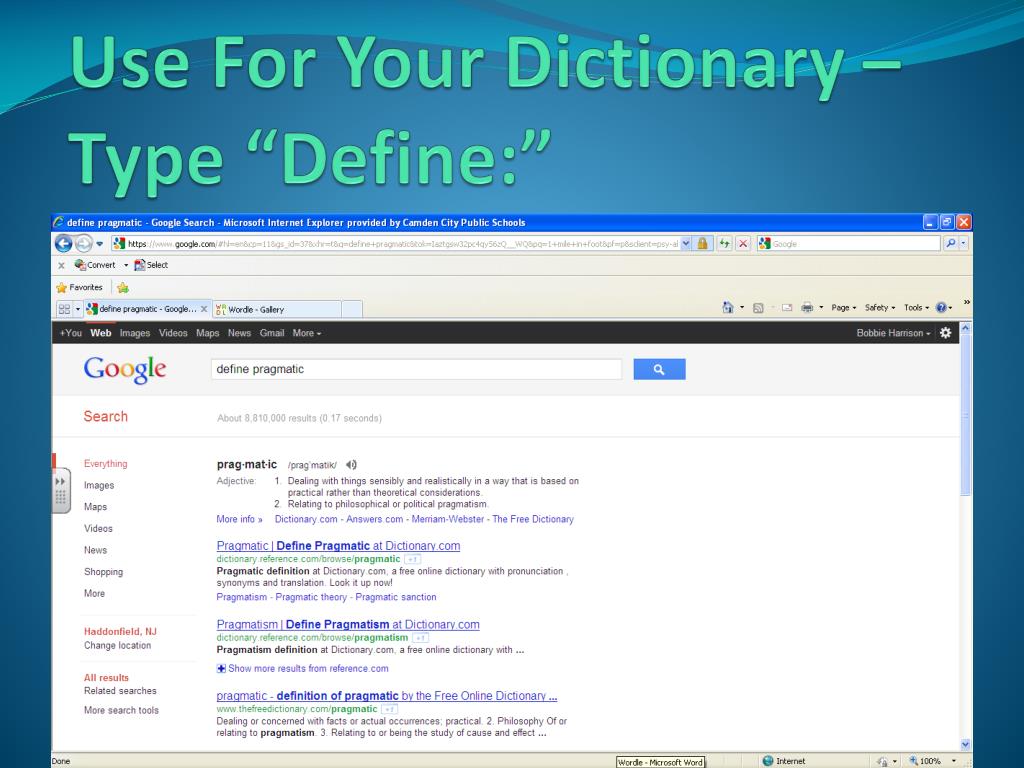Click the Convert toolbar button
The image size is (1024, 768).
pyautogui.click(x=95, y=265)
